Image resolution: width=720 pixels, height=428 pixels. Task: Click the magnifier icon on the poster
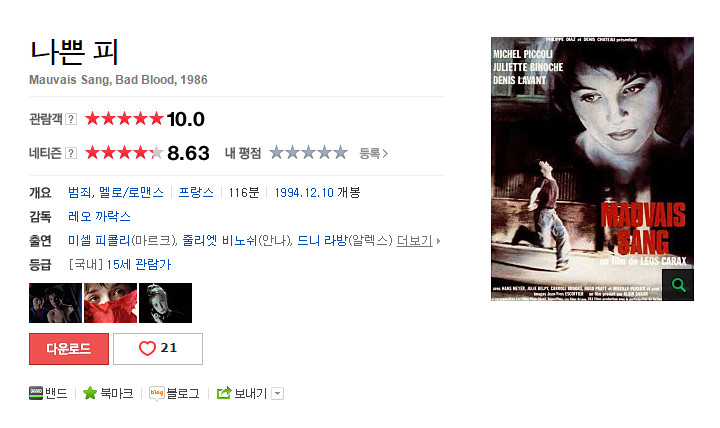678,285
